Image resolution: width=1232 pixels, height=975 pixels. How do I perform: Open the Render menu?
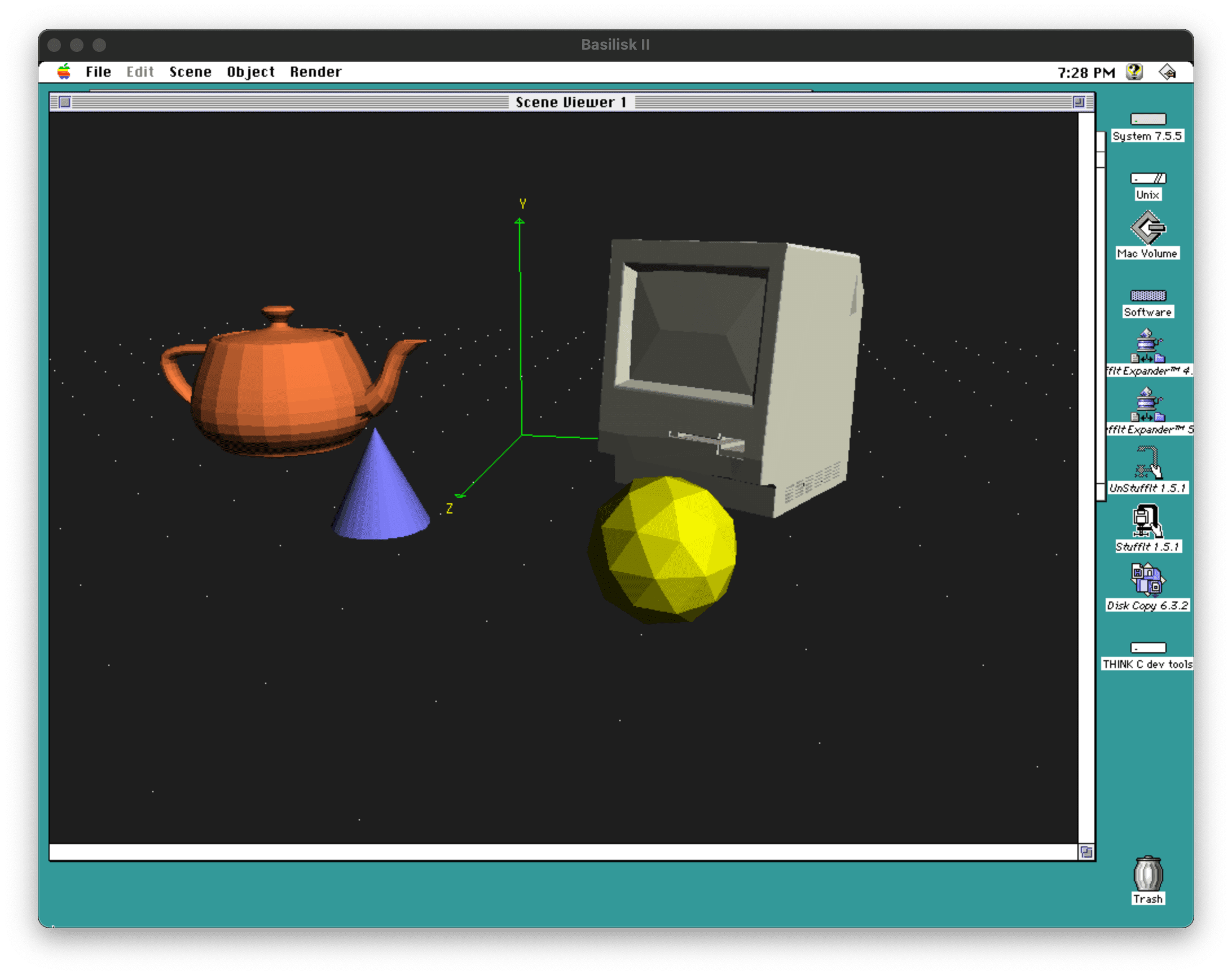[x=315, y=72]
